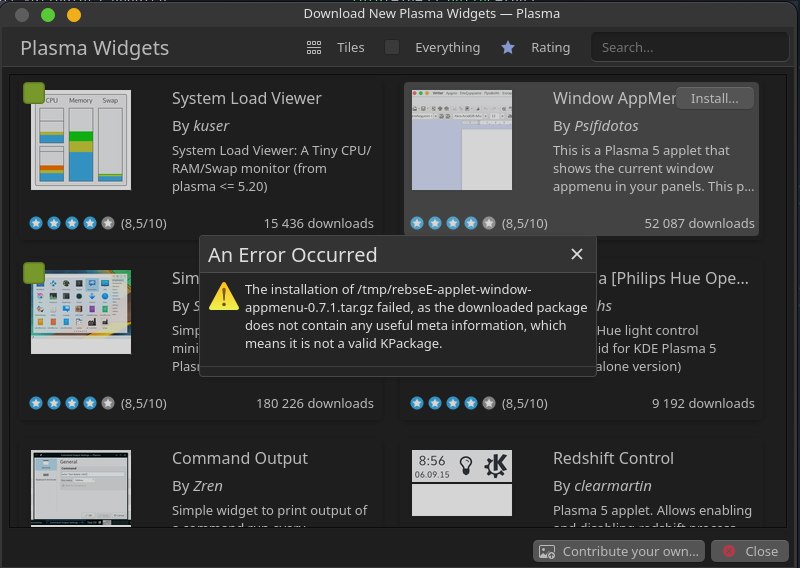Click installed badge on System Load Viewer
The height and width of the screenshot is (568, 800).
(34, 93)
